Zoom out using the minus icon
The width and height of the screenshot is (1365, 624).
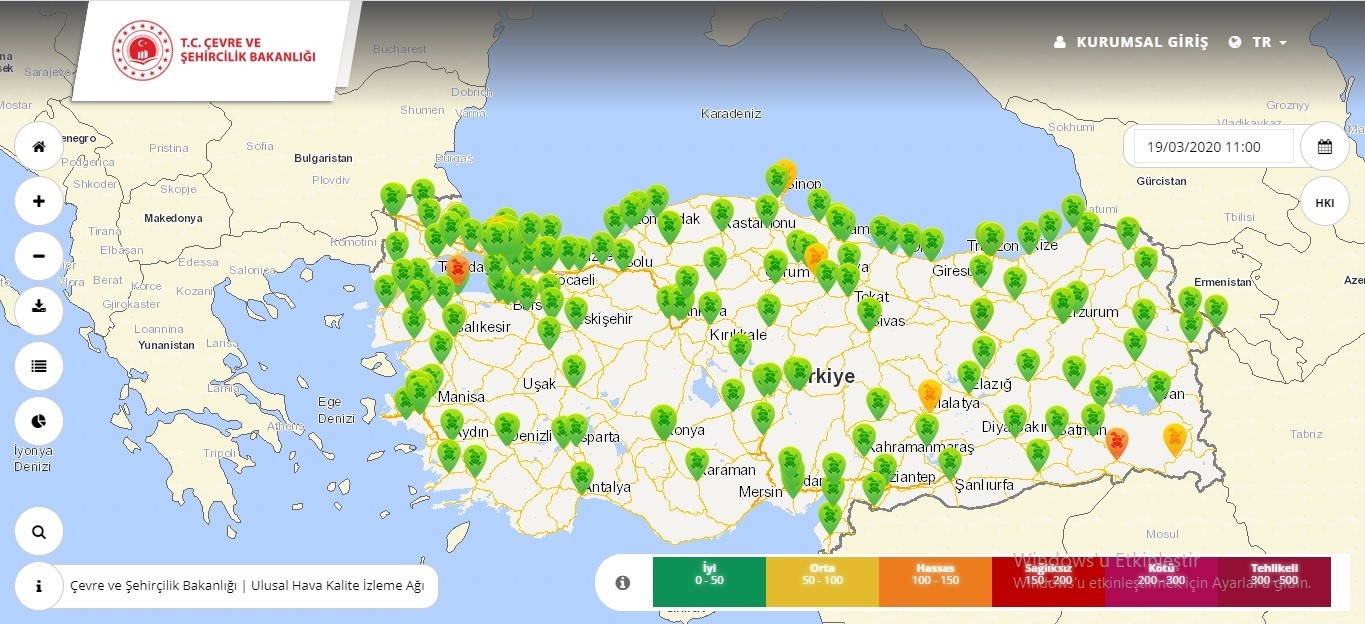(x=38, y=256)
